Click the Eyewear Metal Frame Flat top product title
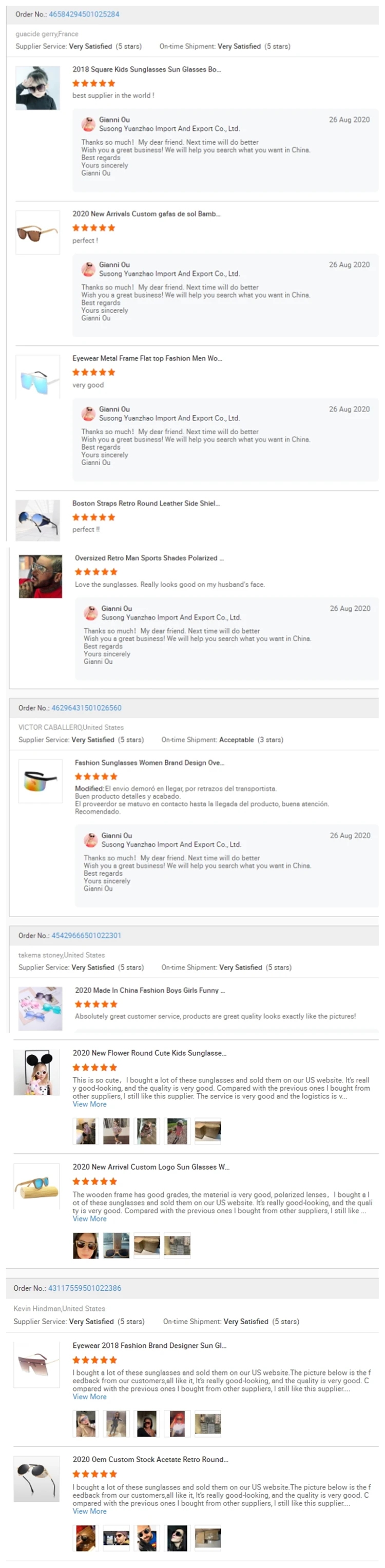Screen dimensions: 385x1568 point(147,359)
